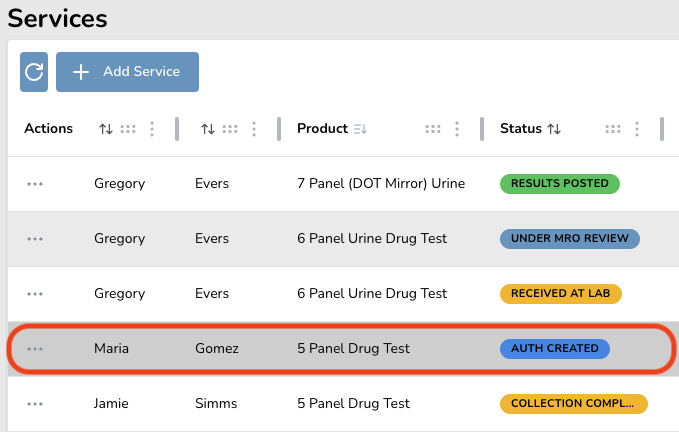Screen dimensions: 679x432
Task: Sort by the first name column
Action: [x=106, y=129]
